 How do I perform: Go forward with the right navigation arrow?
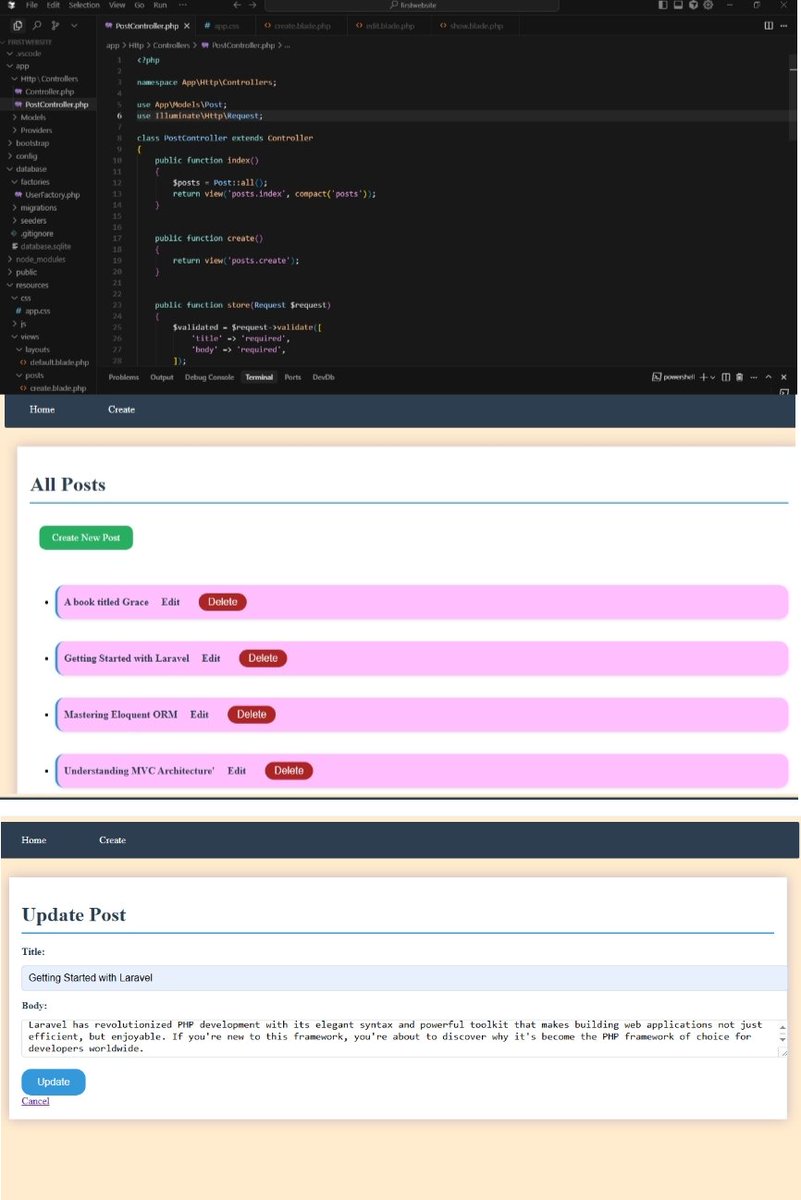(x=253, y=5)
